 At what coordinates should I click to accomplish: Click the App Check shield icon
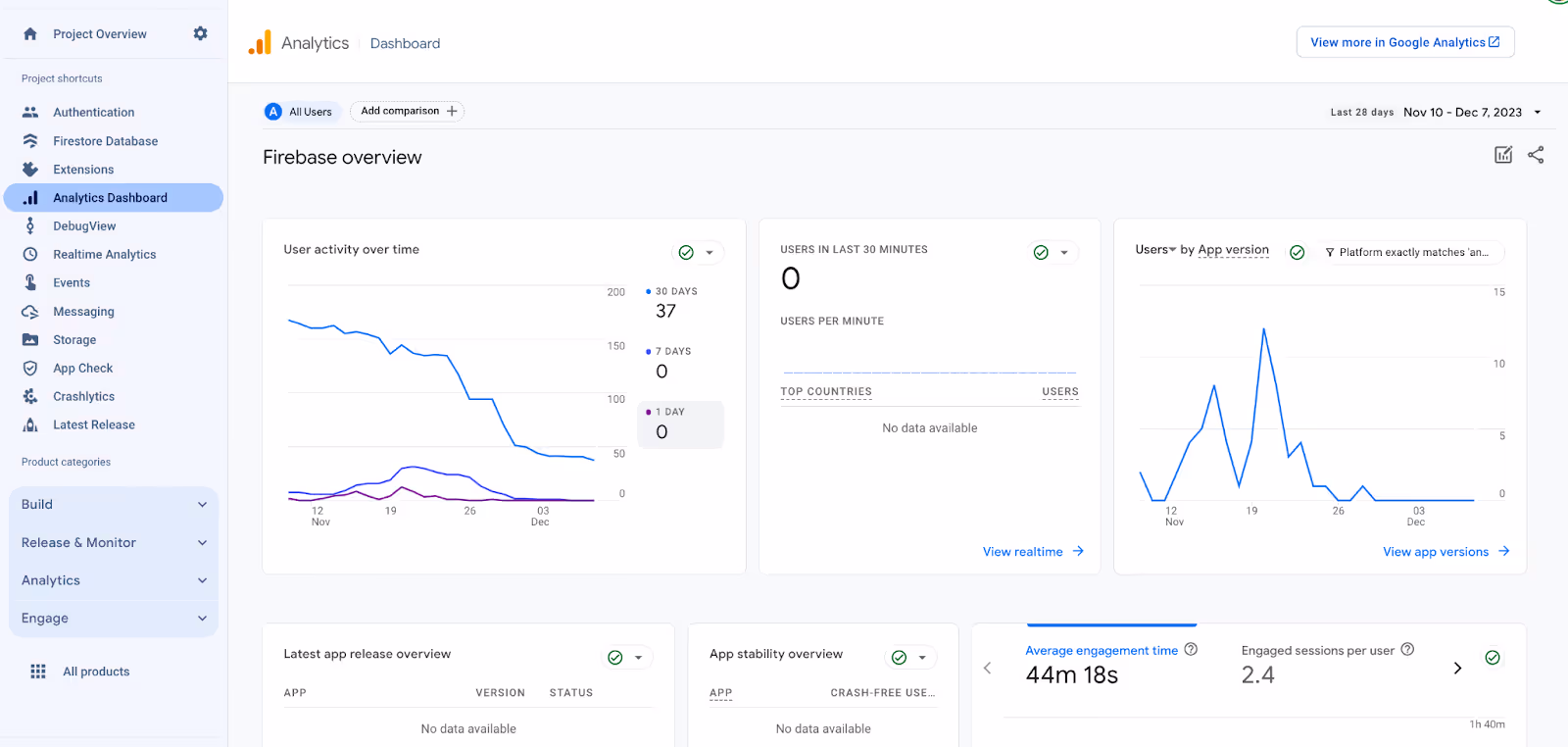[x=30, y=368]
